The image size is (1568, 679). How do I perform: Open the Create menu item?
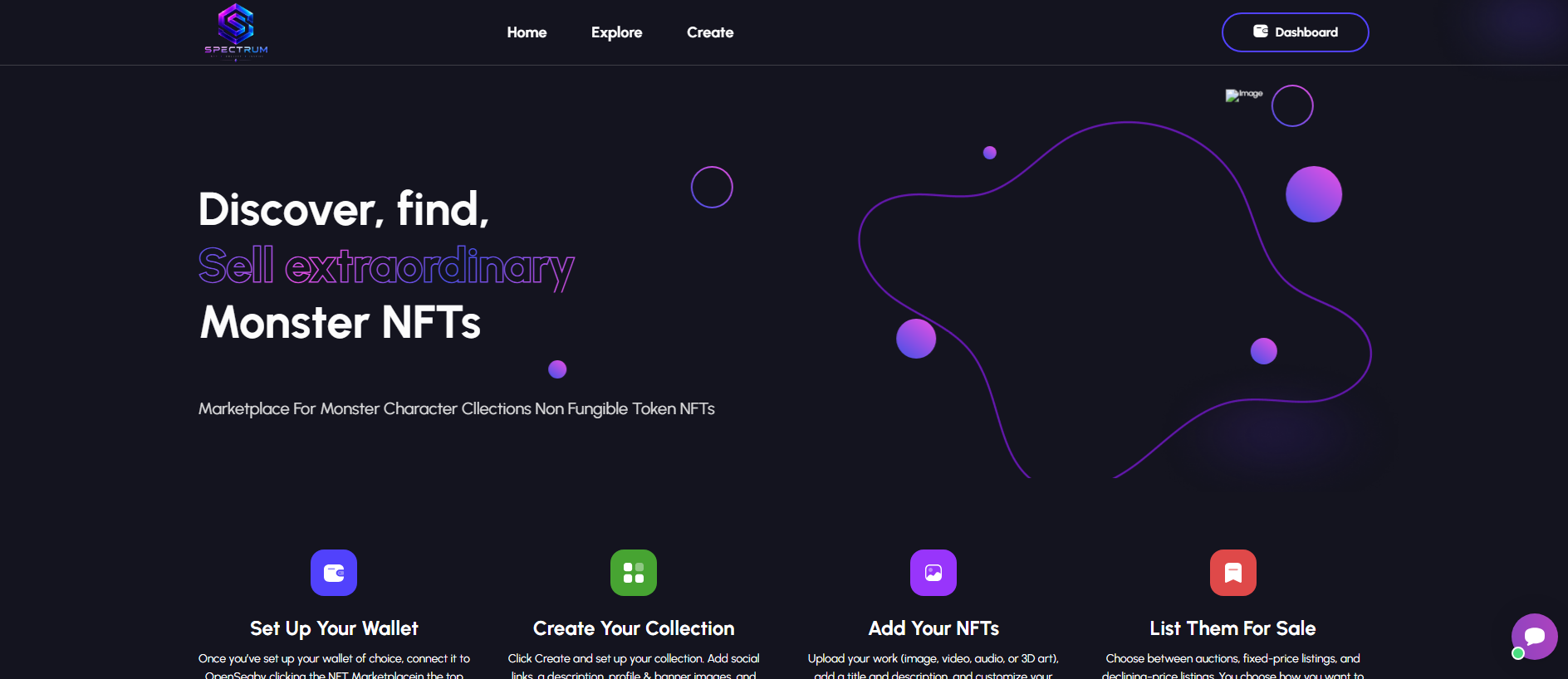pos(710,32)
